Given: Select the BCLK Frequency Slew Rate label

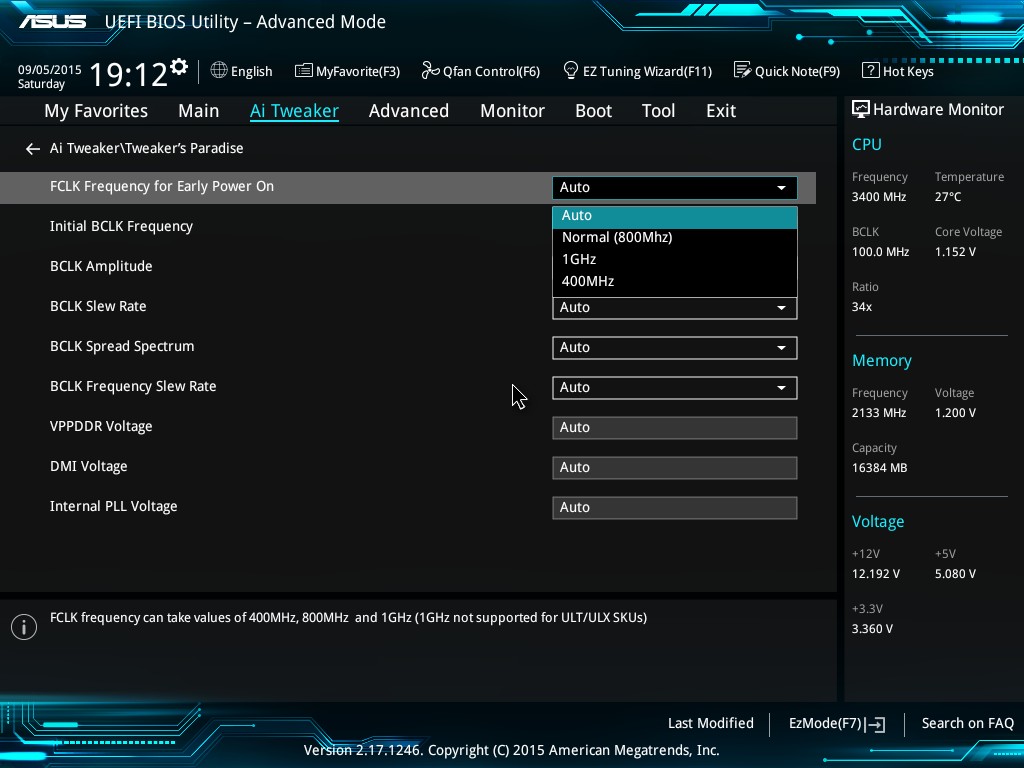Looking at the screenshot, I should click(x=133, y=387).
